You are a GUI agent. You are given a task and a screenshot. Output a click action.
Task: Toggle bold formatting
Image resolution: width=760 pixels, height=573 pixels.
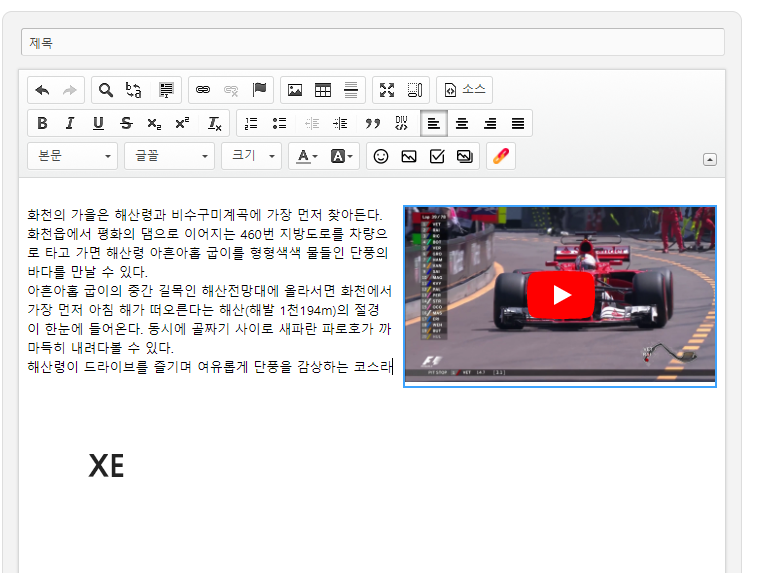click(x=42, y=123)
